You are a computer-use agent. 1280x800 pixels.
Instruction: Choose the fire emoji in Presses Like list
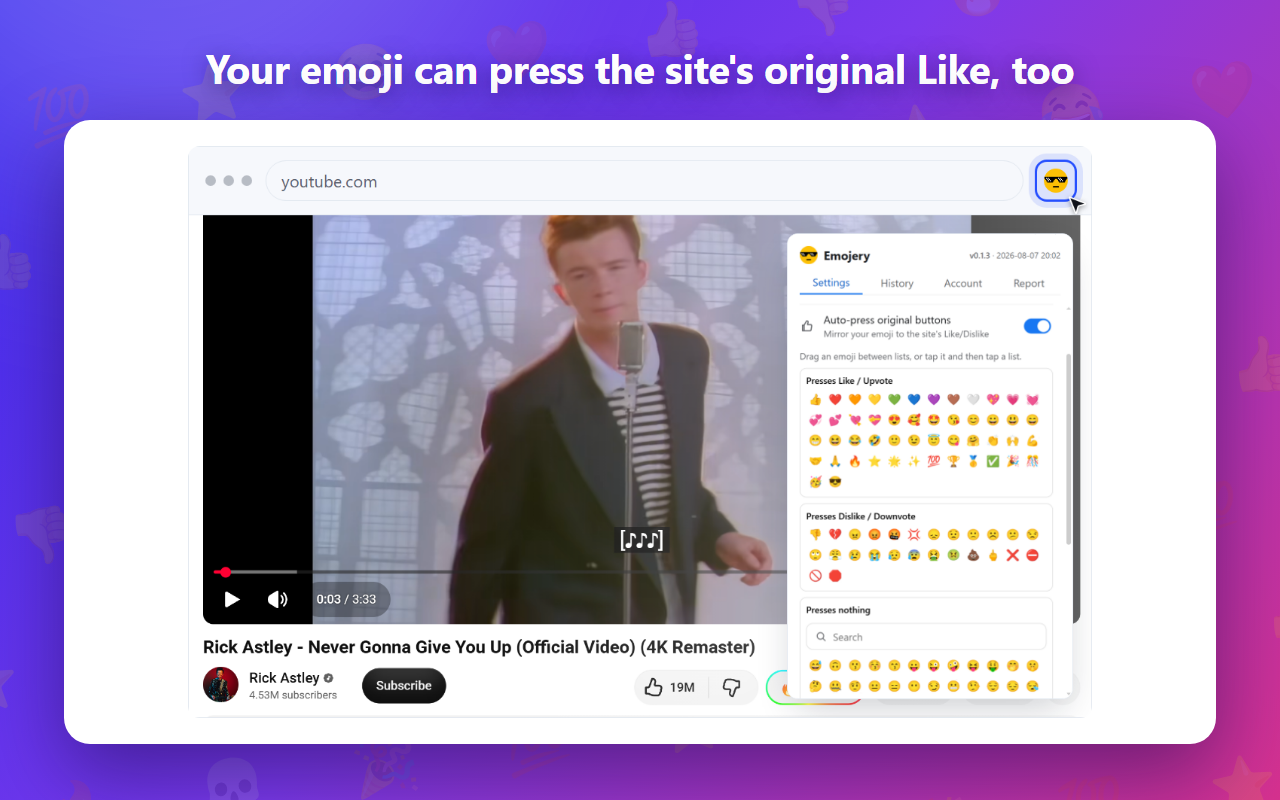(855, 461)
